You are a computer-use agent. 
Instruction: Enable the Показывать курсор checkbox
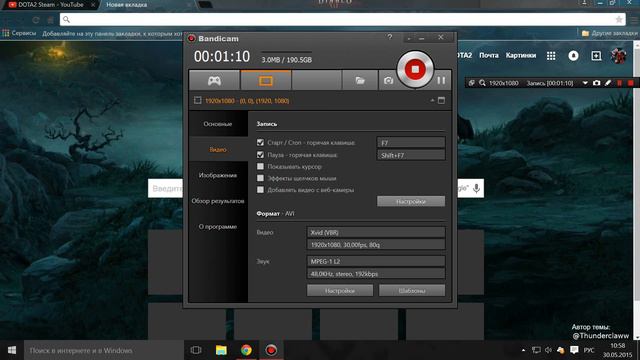(x=260, y=167)
